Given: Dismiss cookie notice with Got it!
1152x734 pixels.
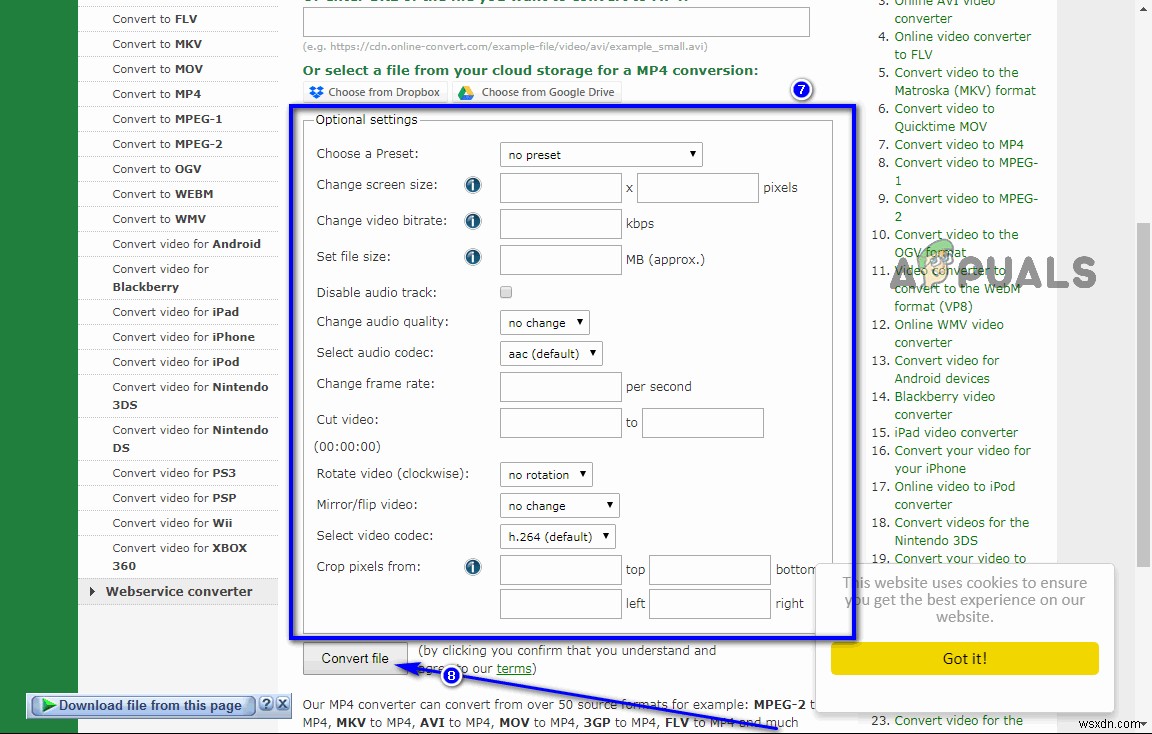Looking at the screenshot, I should click(x=965, y=658).
